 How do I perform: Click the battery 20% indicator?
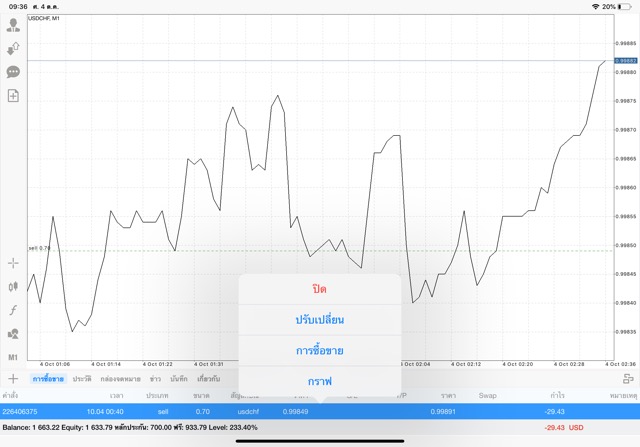[x=617, y=7]
